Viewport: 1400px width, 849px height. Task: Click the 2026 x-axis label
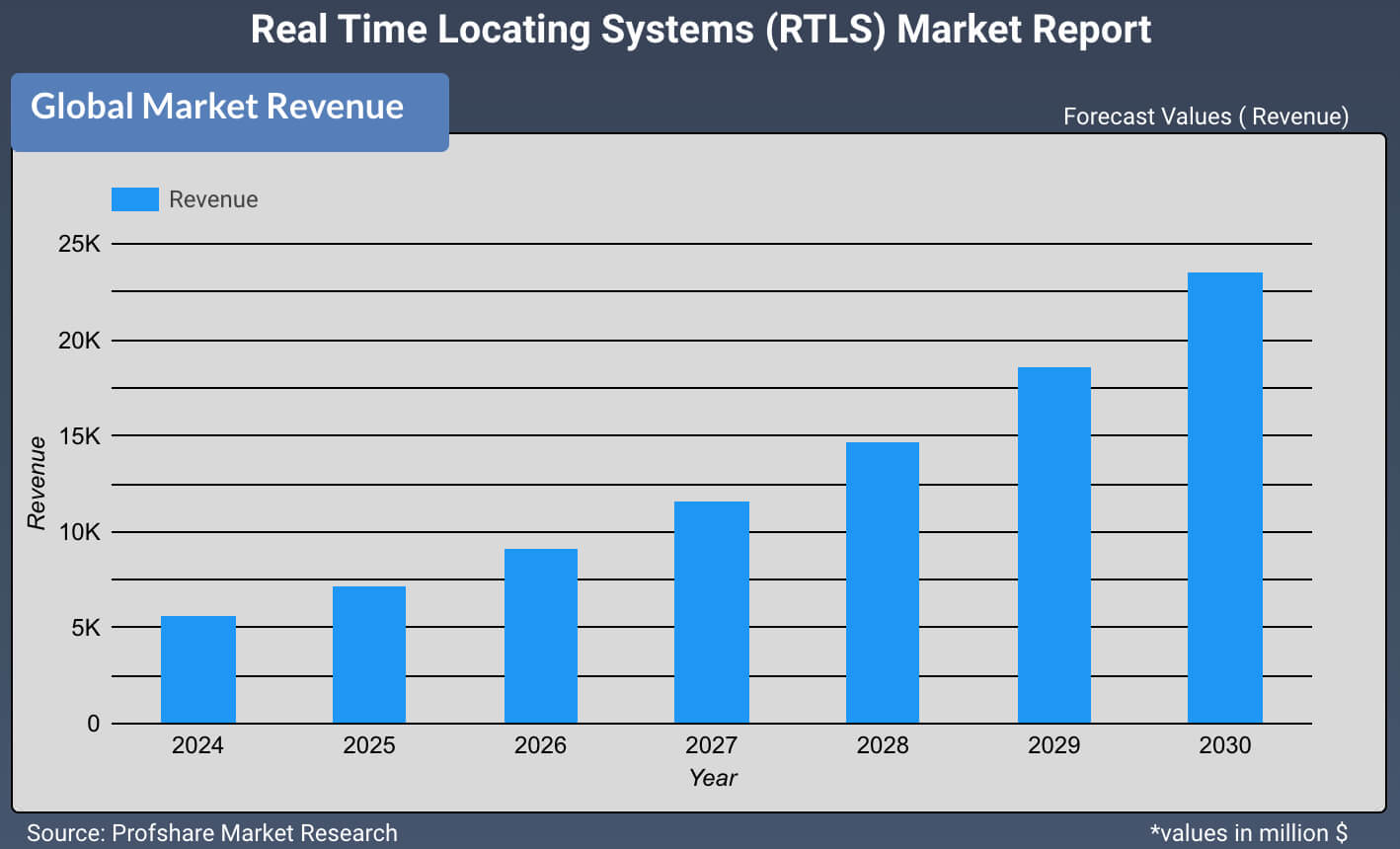coord(540,745)
